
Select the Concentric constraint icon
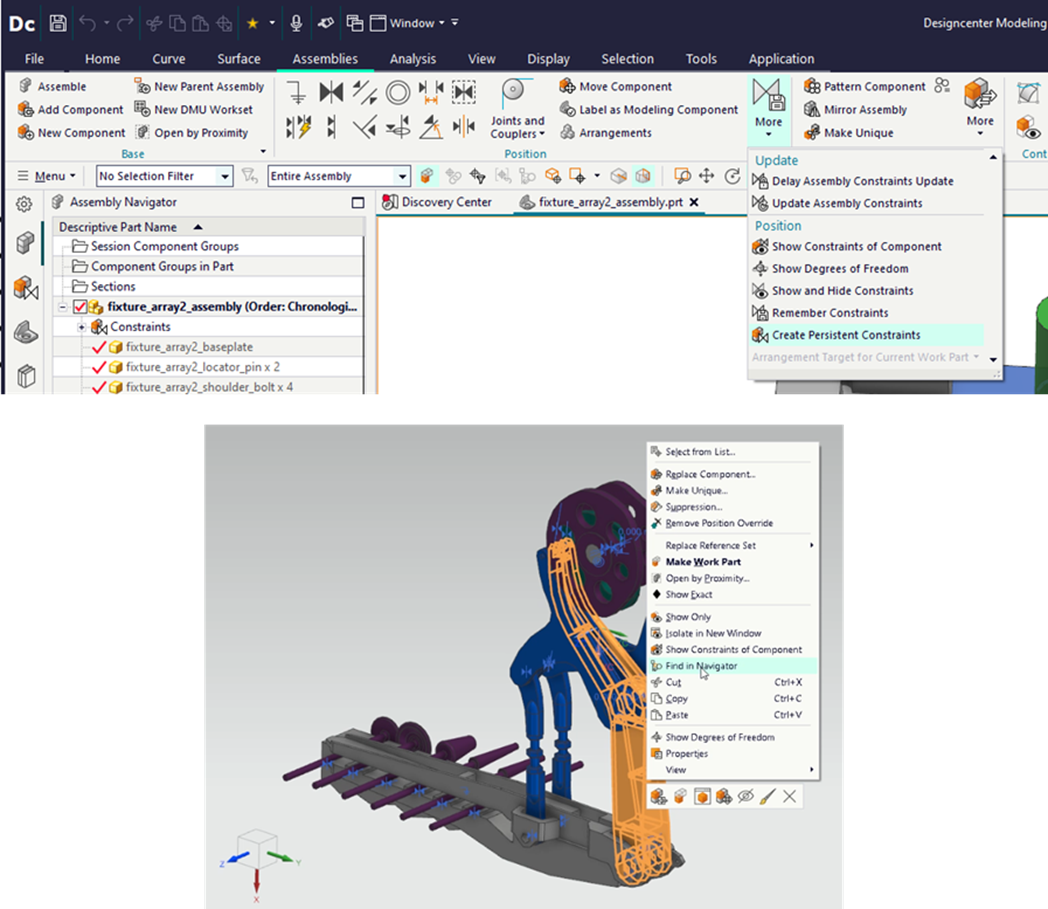[x=398, y=92]
